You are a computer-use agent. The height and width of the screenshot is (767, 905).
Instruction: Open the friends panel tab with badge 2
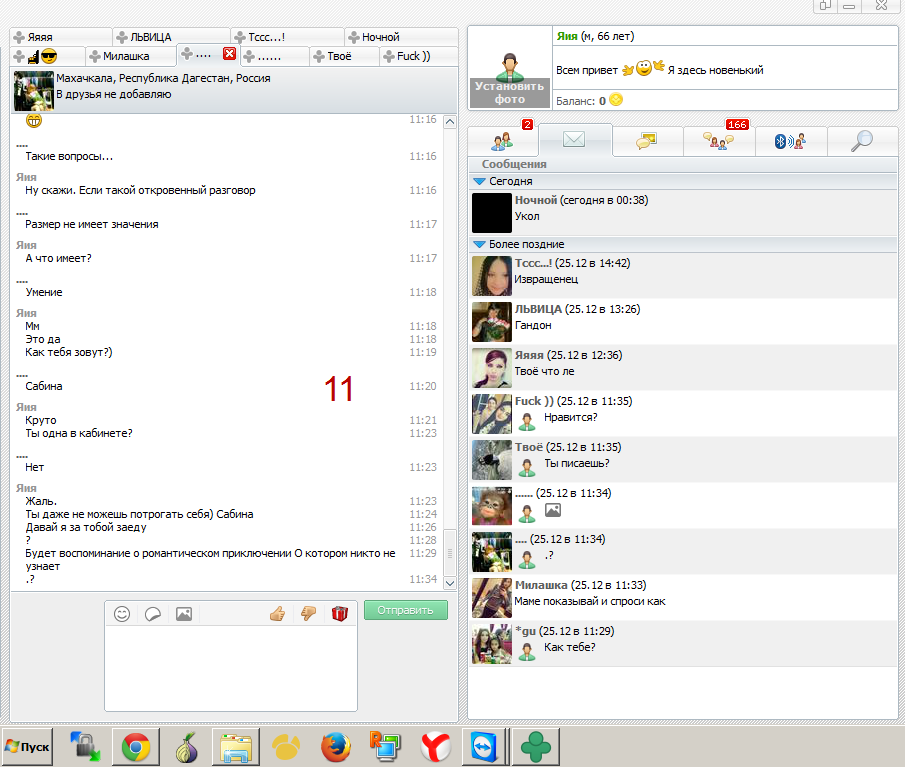pyautogui.click(x=502, y=140)
